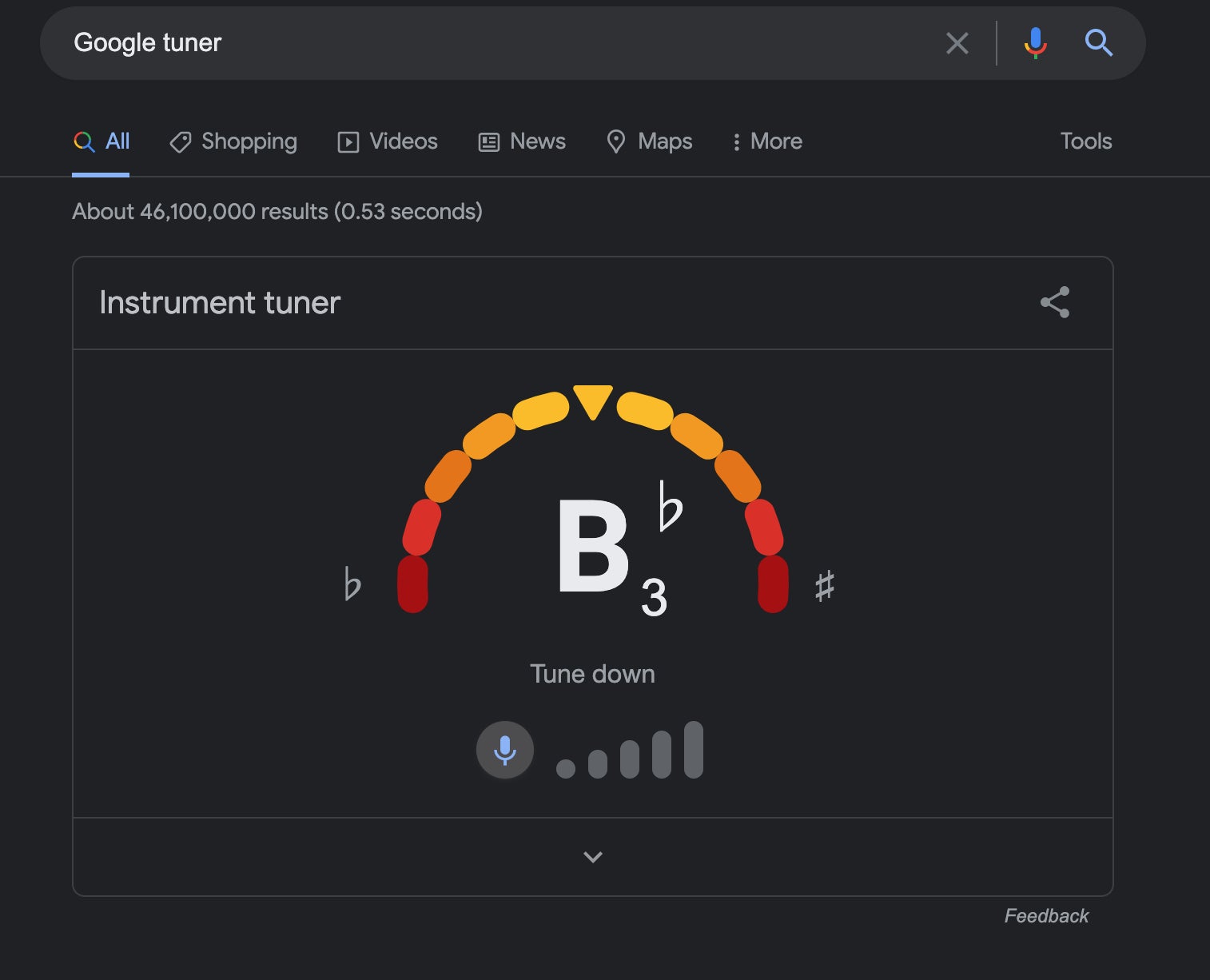Click the share icon in Instrument tuner
Viewport: 1210px width, 980px height.
(x=1054, y=302)
